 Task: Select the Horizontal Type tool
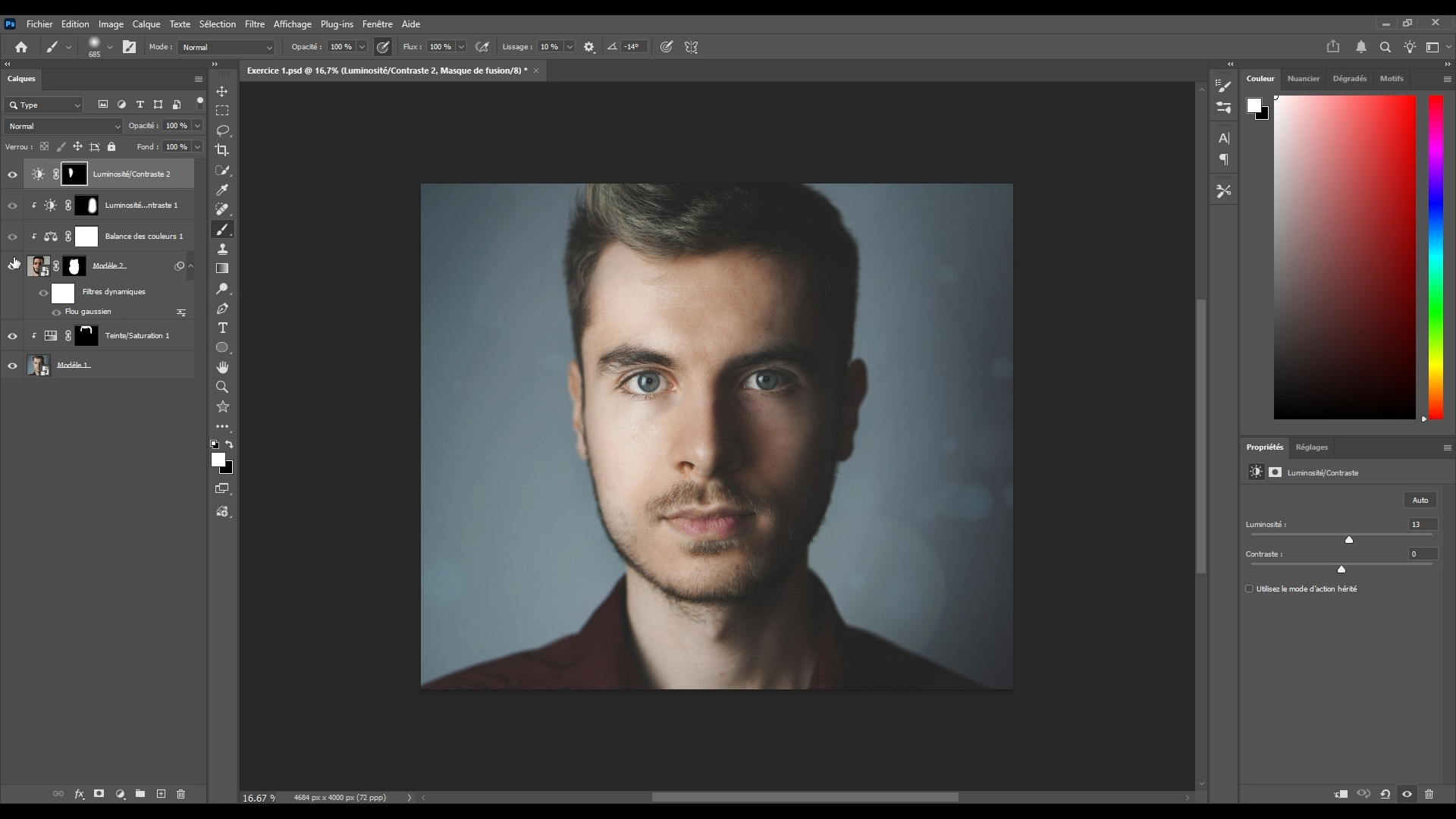point(222,328)
